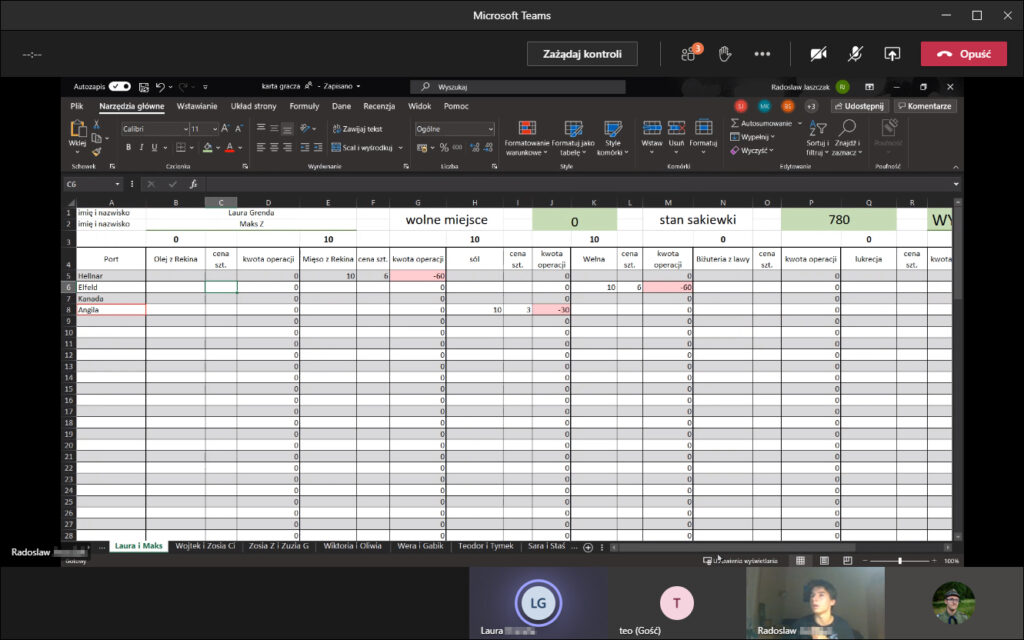The height and width of the screenshot is (640, 1024).
Task: Open the Name Box dropdown arrow
Action: coord(118,184)
